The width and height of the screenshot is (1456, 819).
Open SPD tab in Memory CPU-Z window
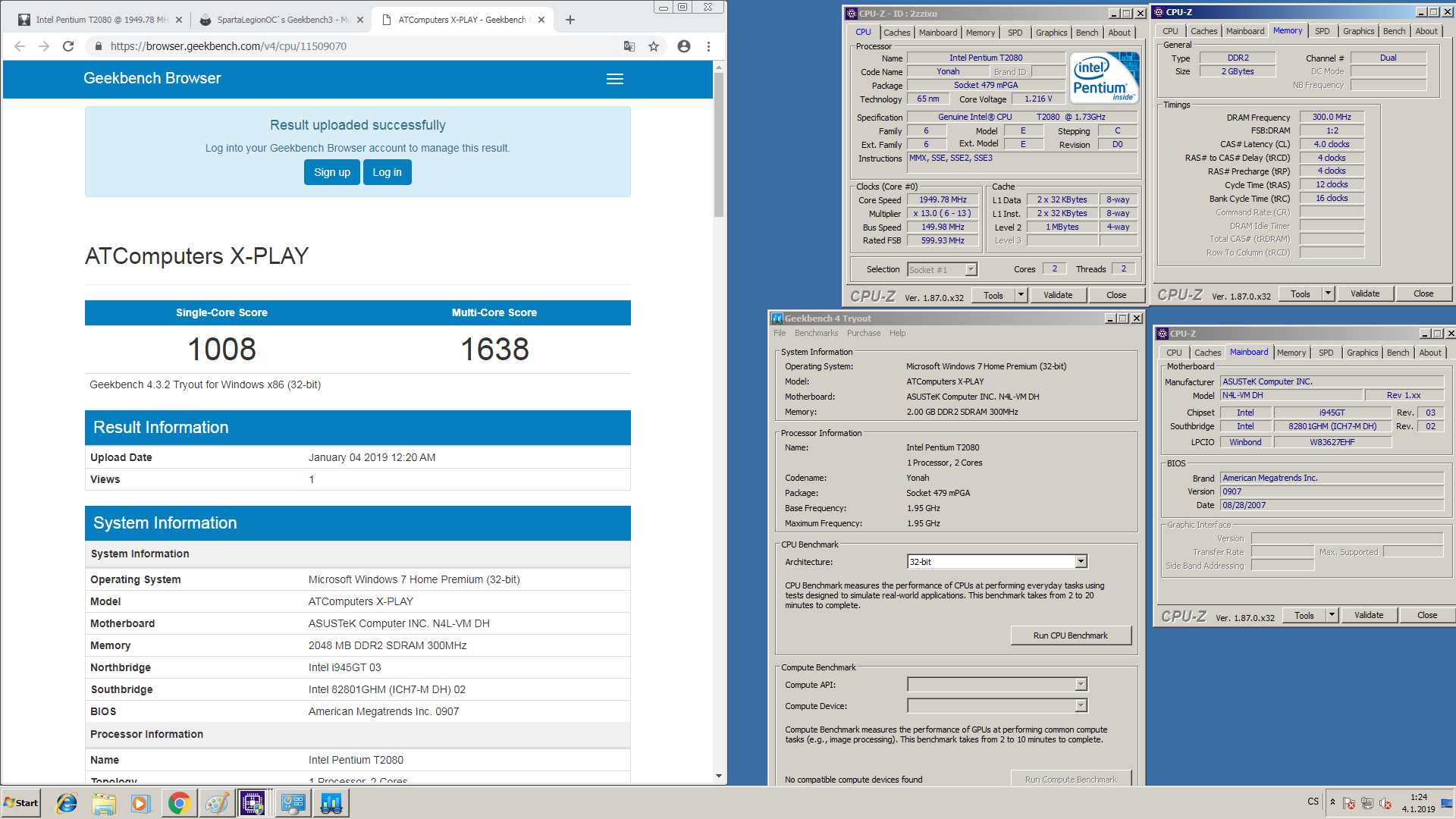coord(1322,31)
